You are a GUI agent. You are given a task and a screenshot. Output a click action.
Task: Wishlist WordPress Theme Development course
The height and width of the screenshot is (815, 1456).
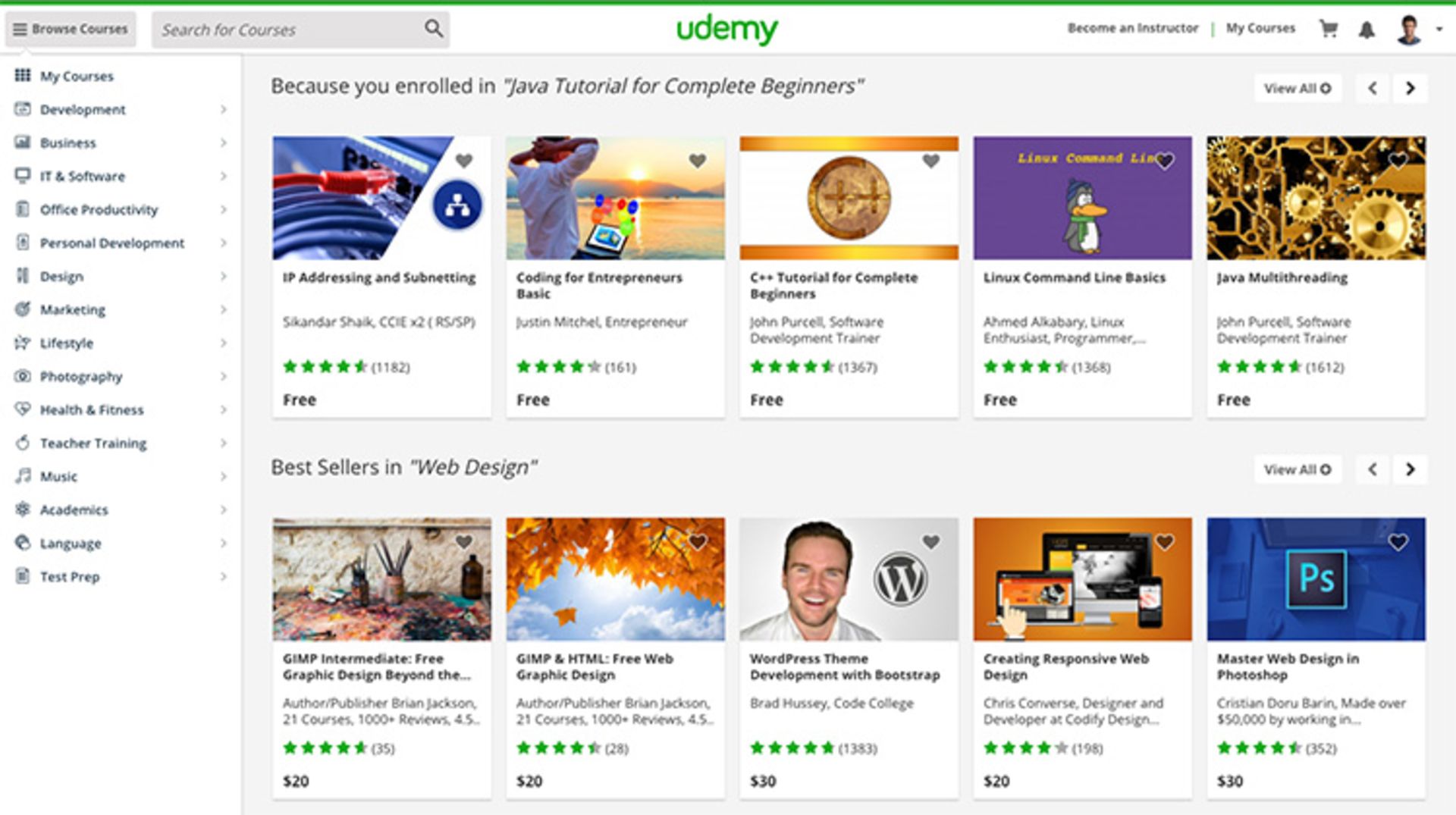click(x=931, y=542)
